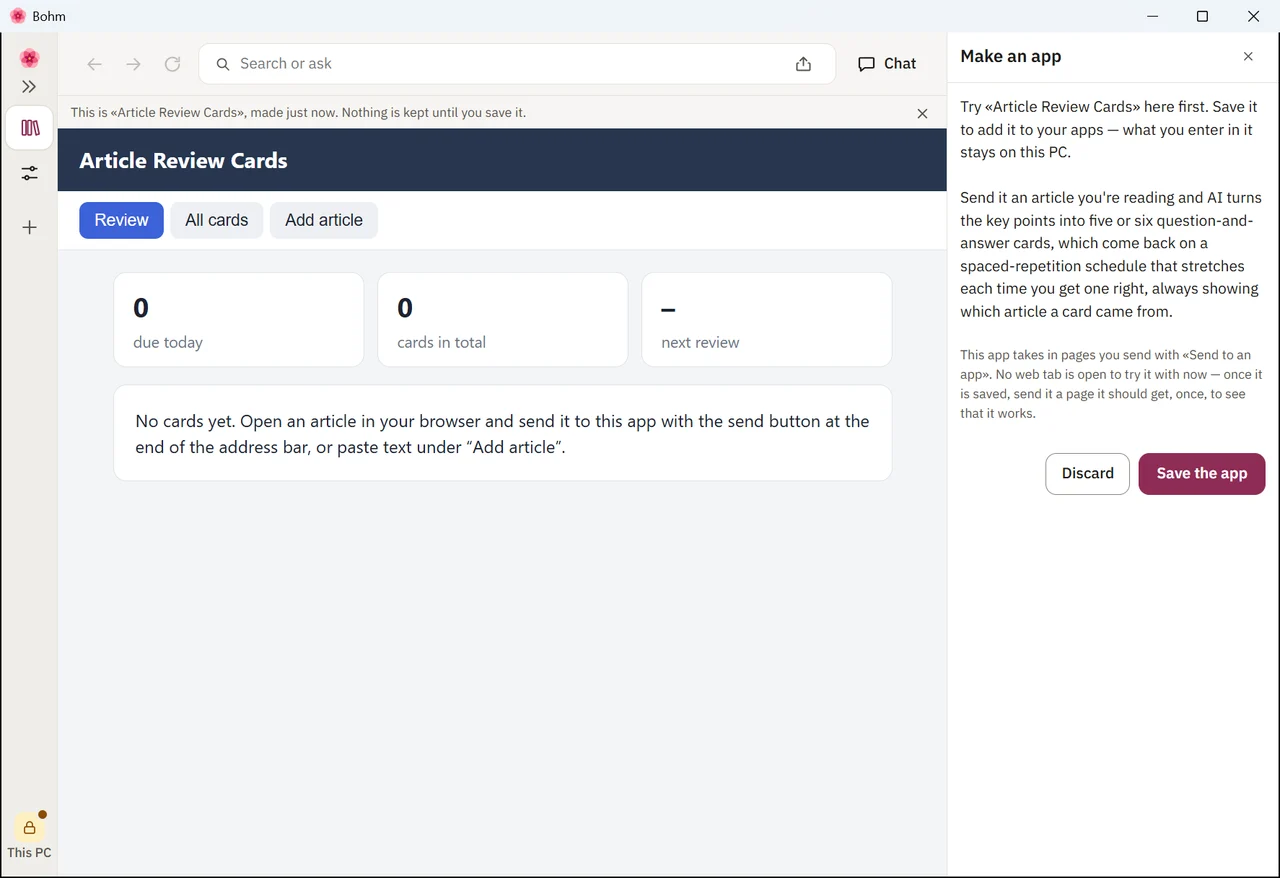Click the Discard button
This screenshot has height=878, width=1280.
(x=1087, y=474)
